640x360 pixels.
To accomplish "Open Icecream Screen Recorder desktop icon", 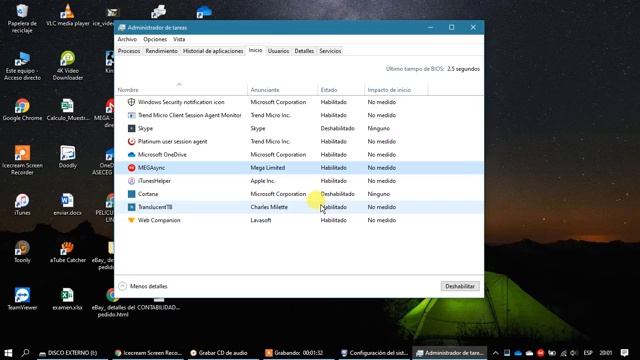I will 22,160.
